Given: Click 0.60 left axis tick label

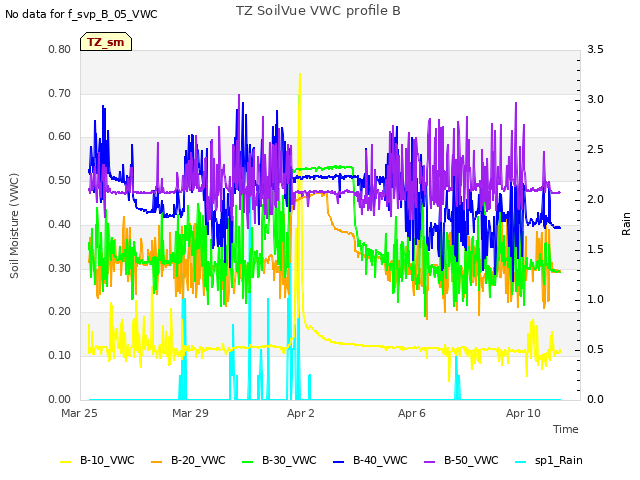Looking at the screenshot, I should point(60,136).
